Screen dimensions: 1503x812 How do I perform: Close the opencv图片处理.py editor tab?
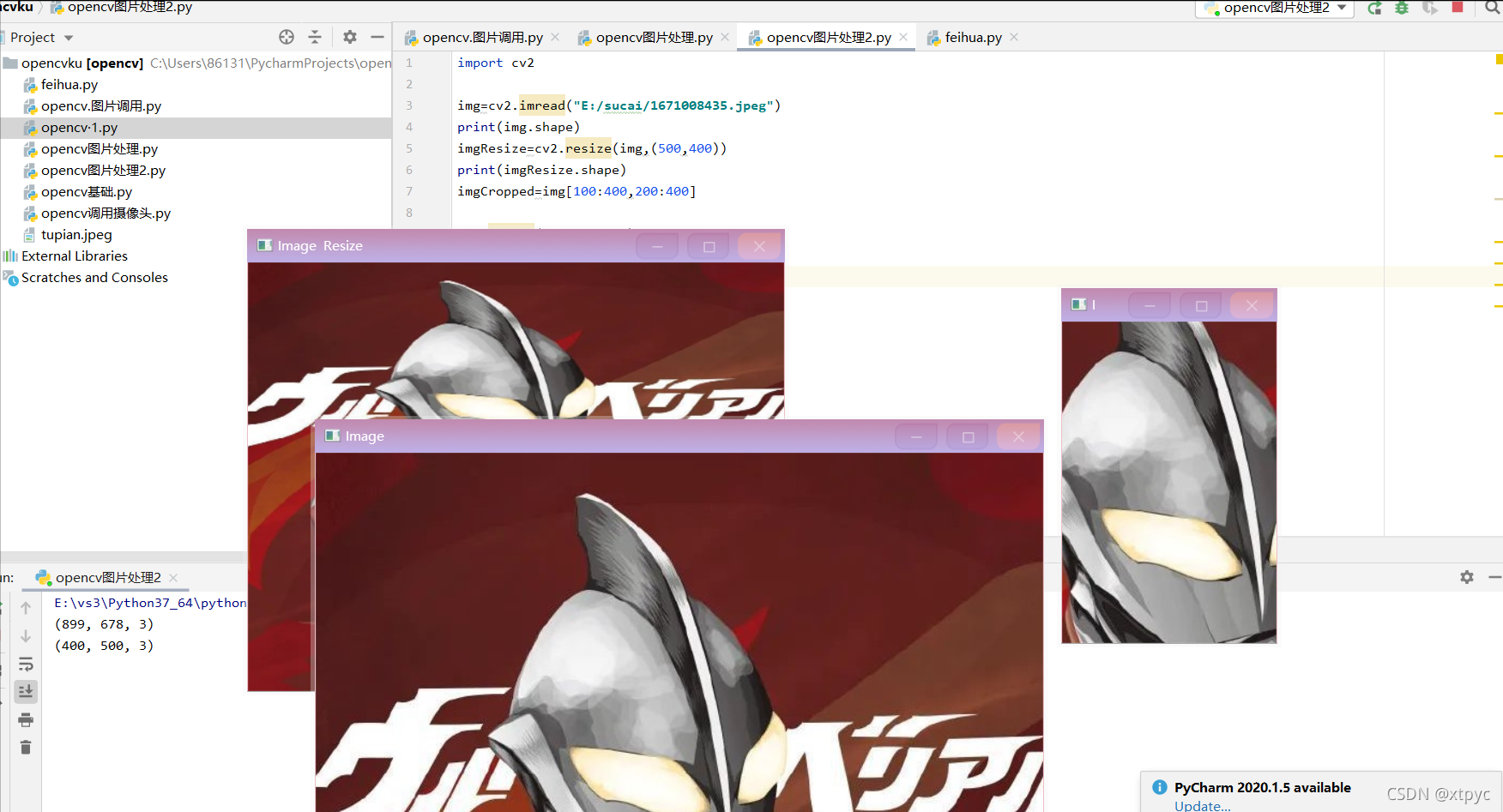click(725, 37)
